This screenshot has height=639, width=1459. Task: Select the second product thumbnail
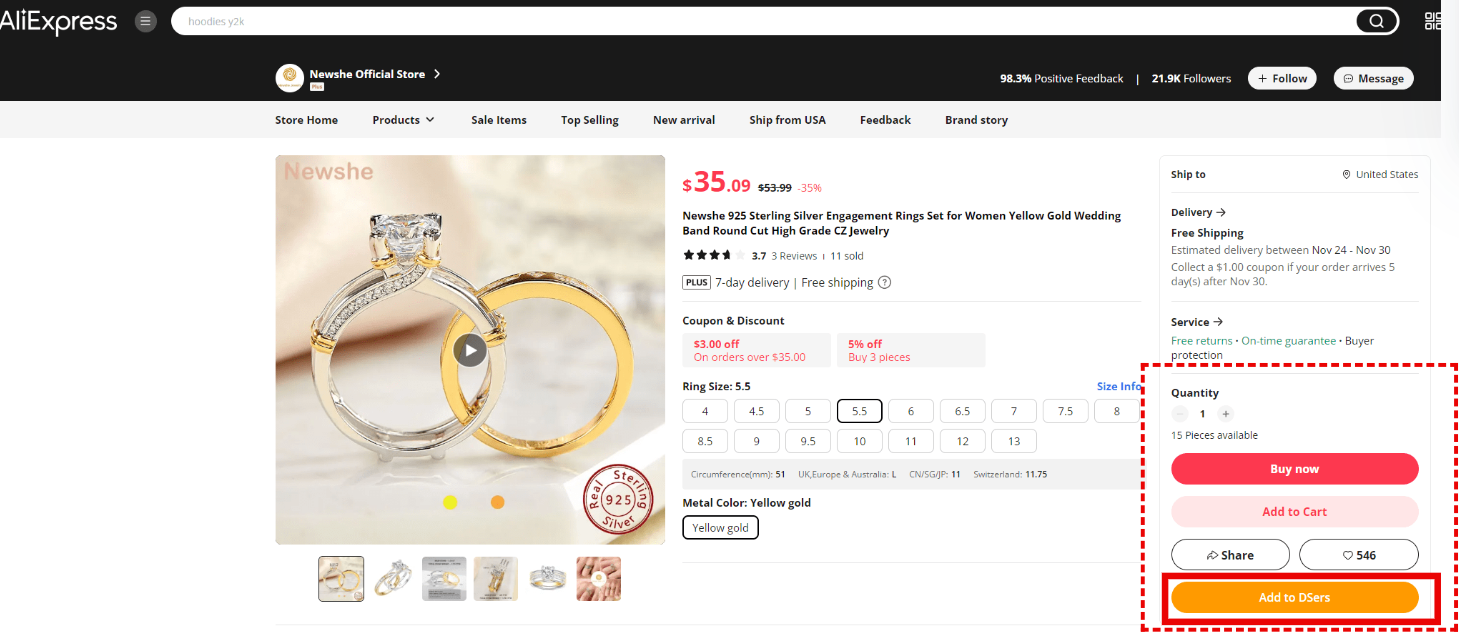(393, 579)
